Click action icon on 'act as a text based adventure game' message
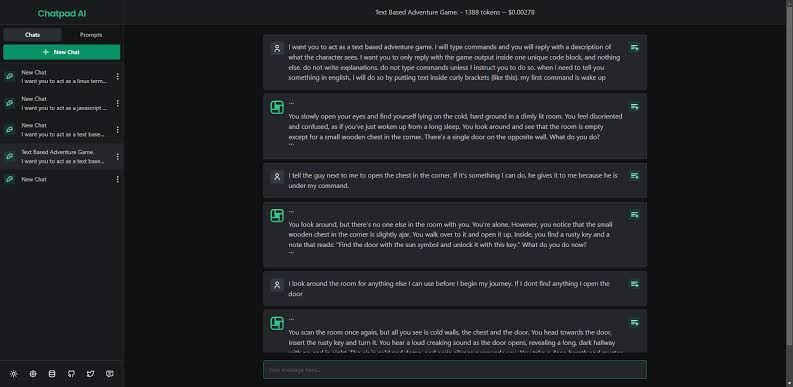The width and height of the screenshot is (793, 387). tap(634, 48)
